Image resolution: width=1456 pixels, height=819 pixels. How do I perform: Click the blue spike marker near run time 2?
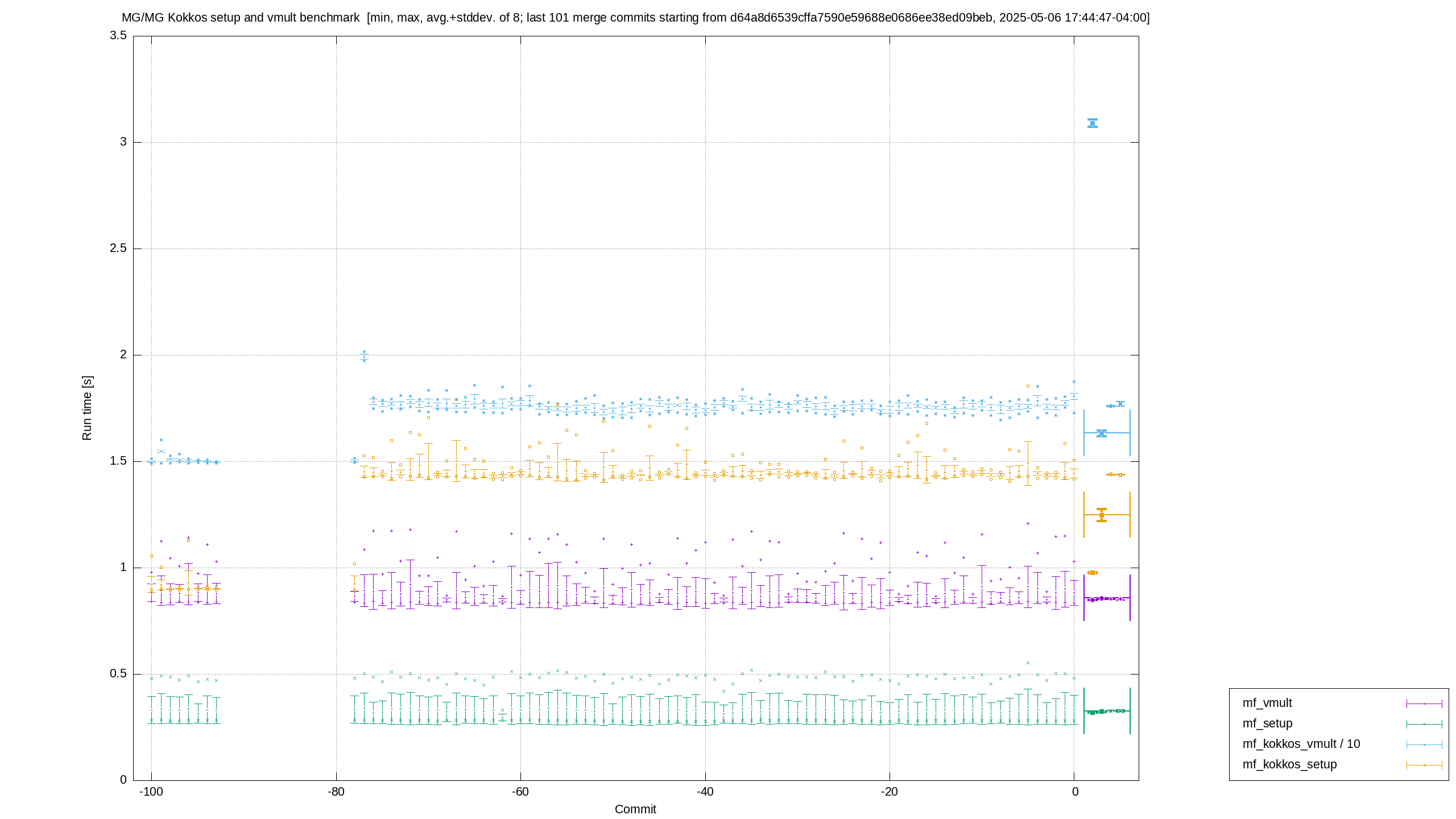364,357
